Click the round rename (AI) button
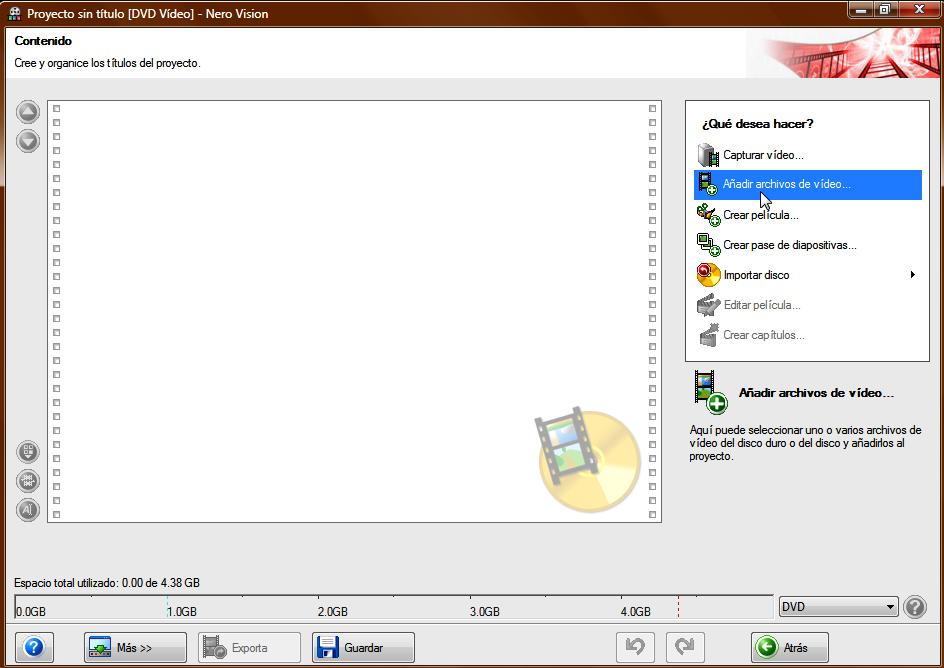The height and width of the screenshot is (668, 944). point(28,510)
